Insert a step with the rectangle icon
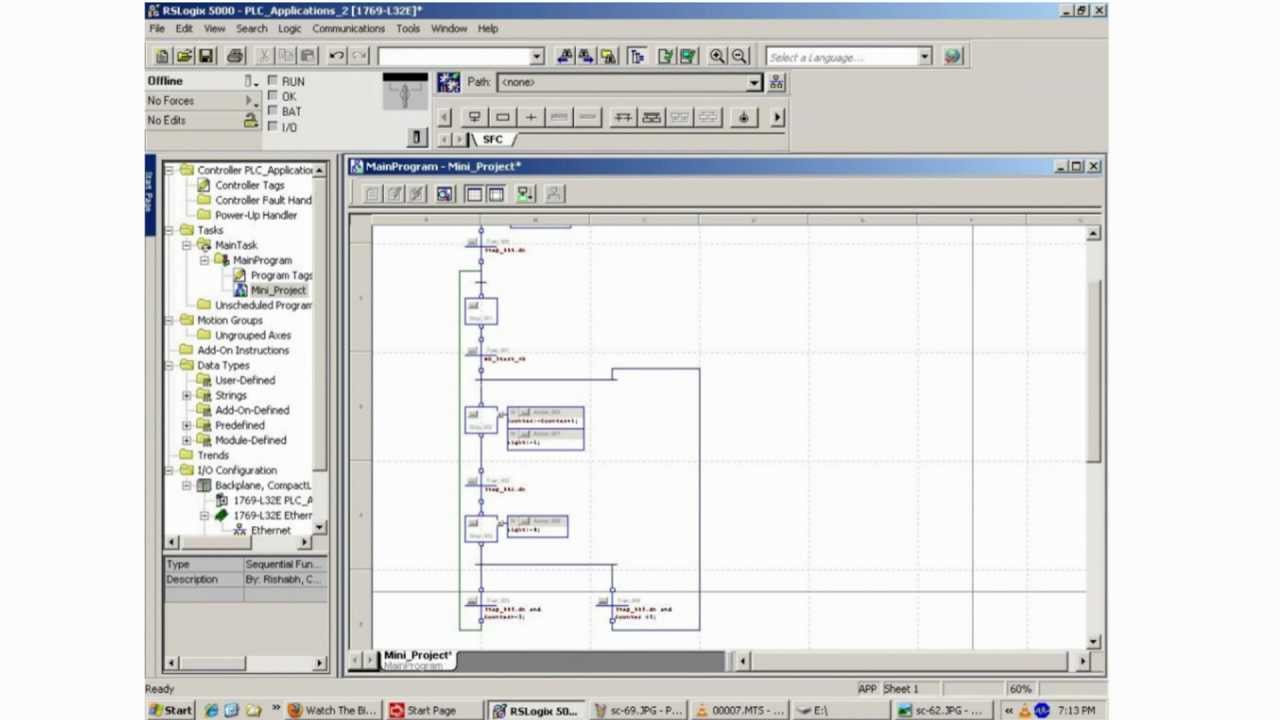Screen dimensions: 1280x720 coord(503,117)
